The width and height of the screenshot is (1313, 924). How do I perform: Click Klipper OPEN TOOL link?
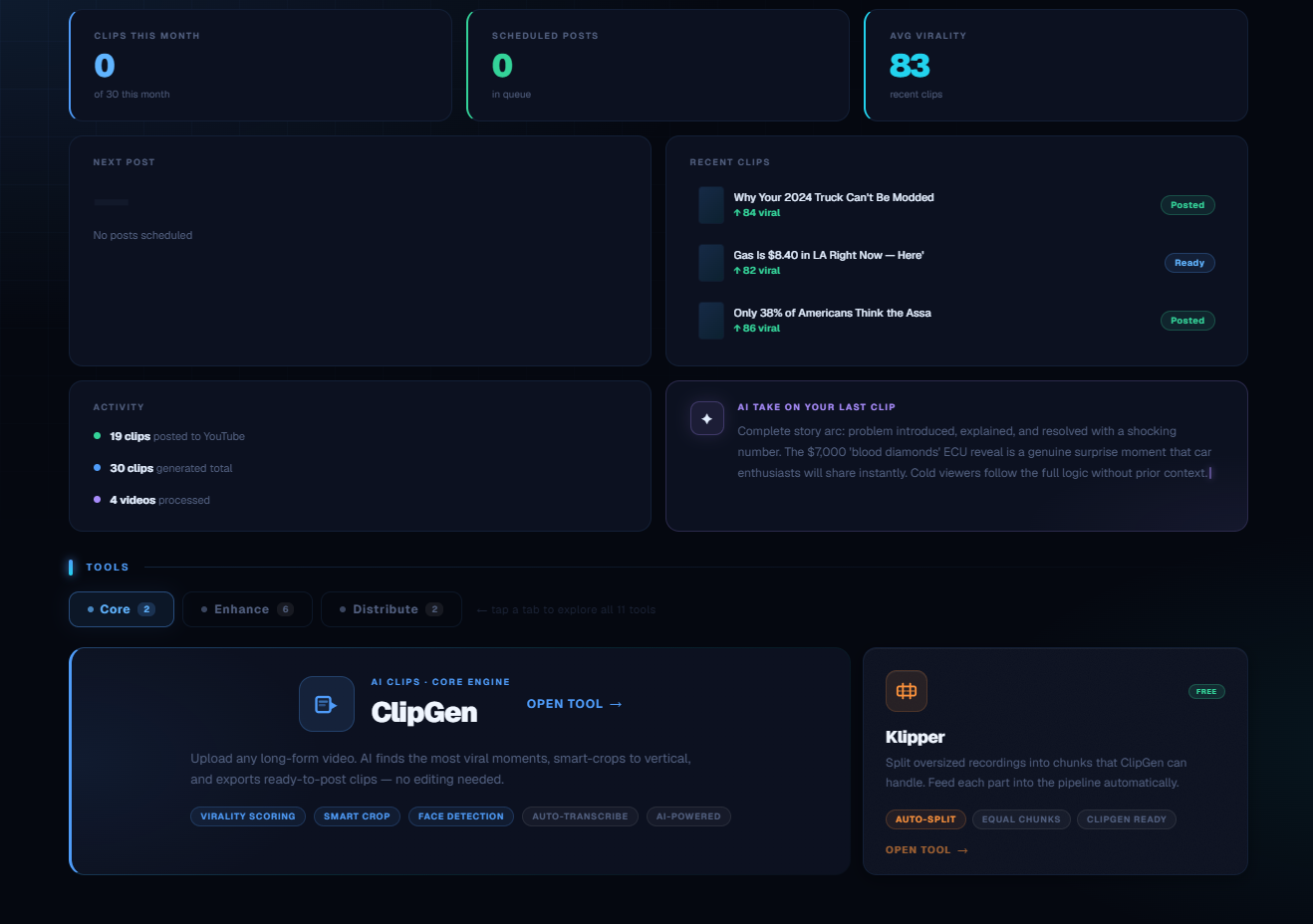pyautogui.click(x=926, y=850)
